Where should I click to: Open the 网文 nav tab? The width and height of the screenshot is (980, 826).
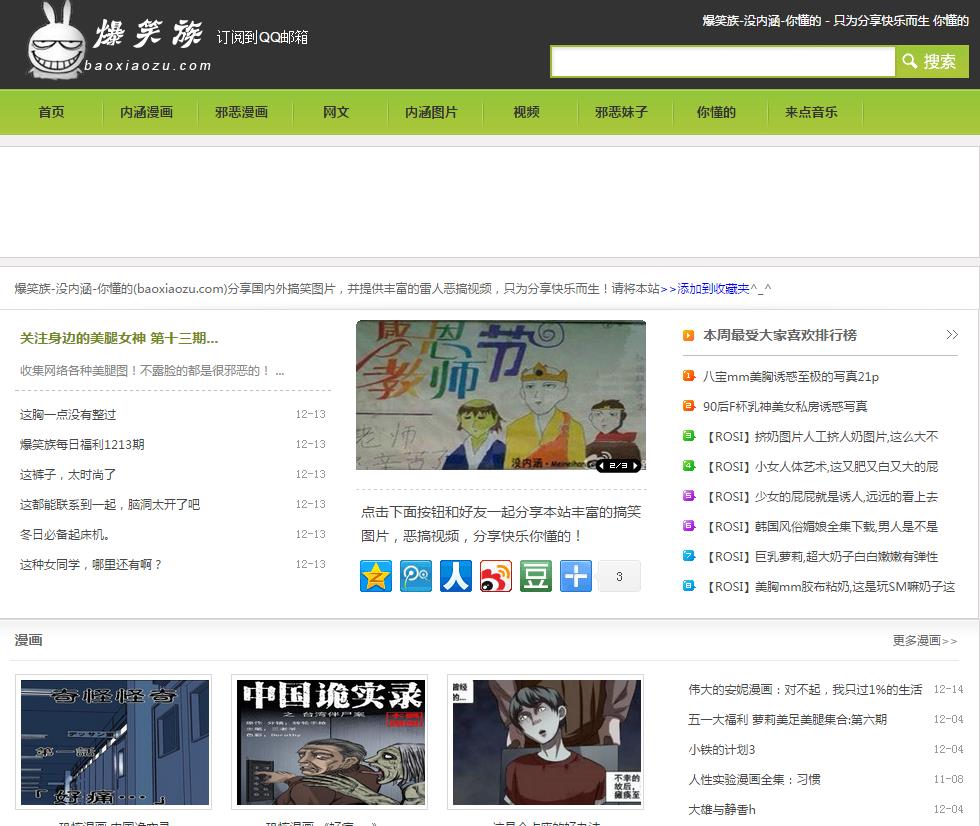(x=336, y=112)
